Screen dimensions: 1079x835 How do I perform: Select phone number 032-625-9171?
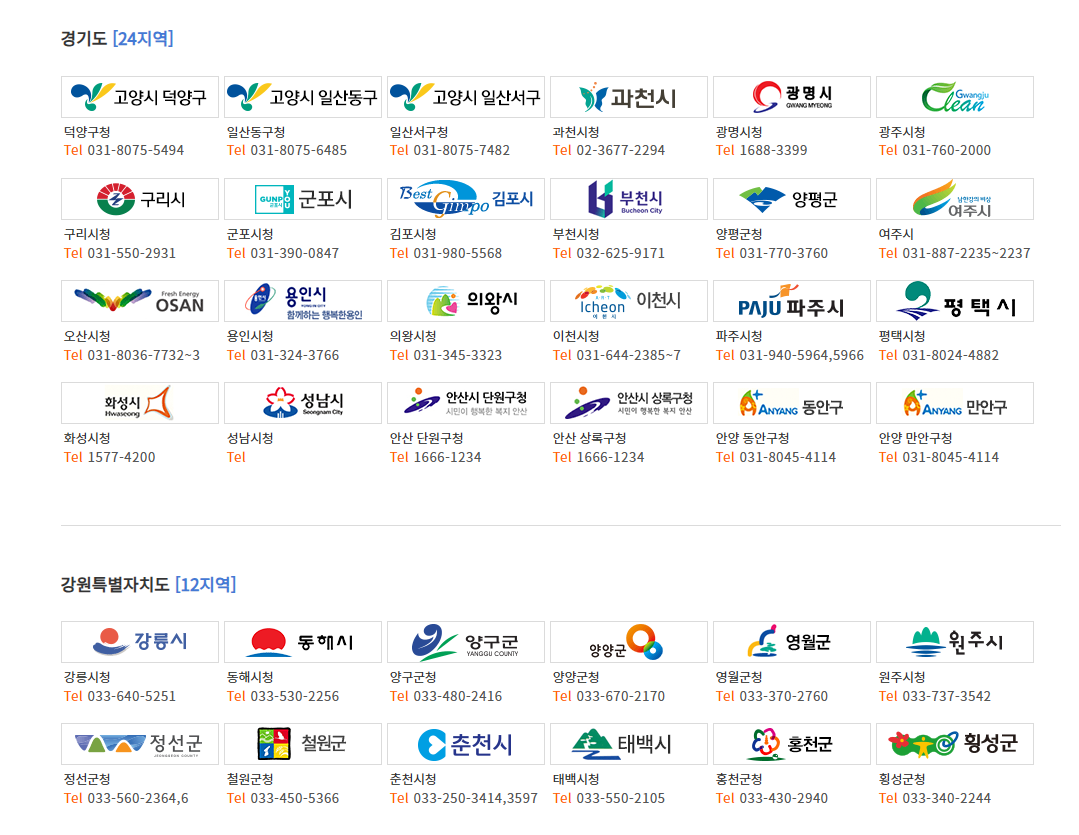pyautogui.click(x=621, y=253)
